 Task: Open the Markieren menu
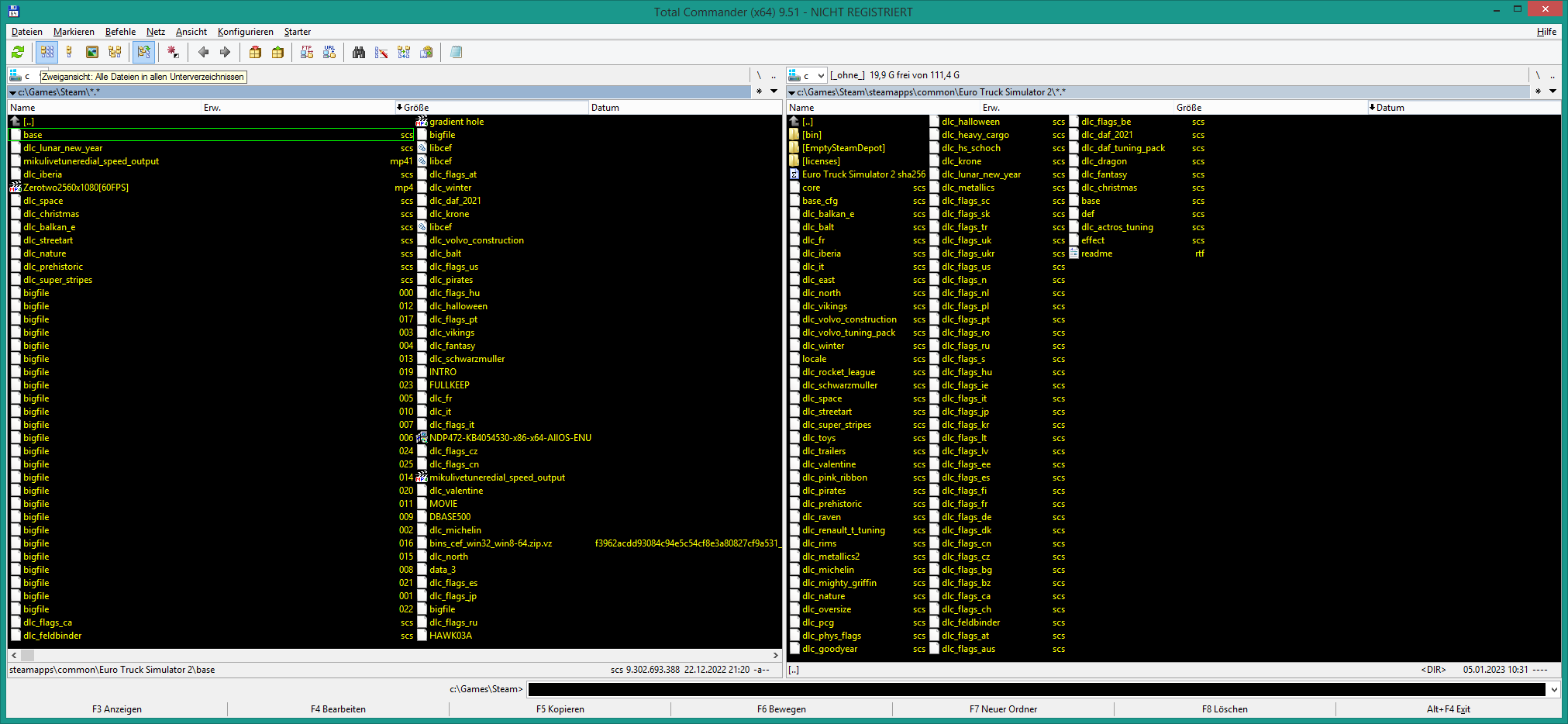(x=74, y=32)
